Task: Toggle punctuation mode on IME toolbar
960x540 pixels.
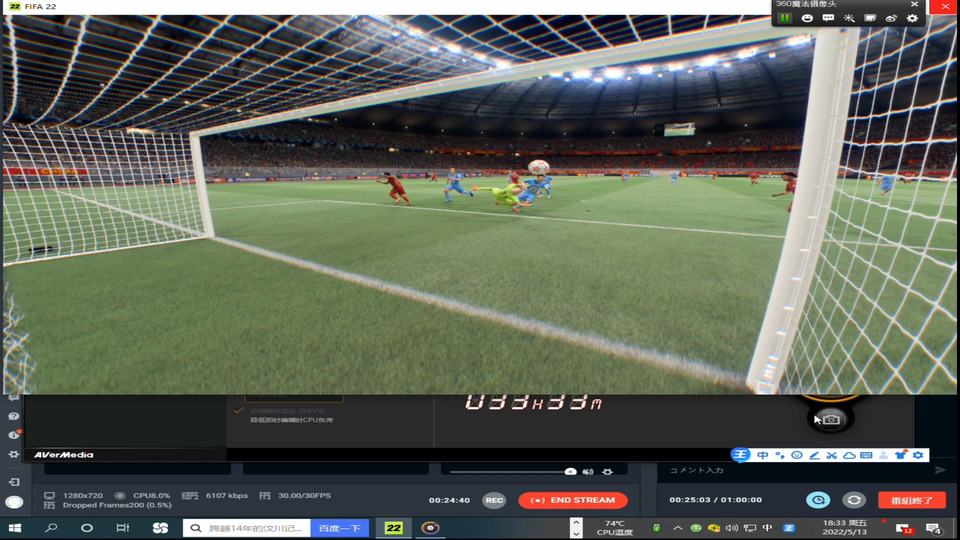Action: tap(779, 455)
